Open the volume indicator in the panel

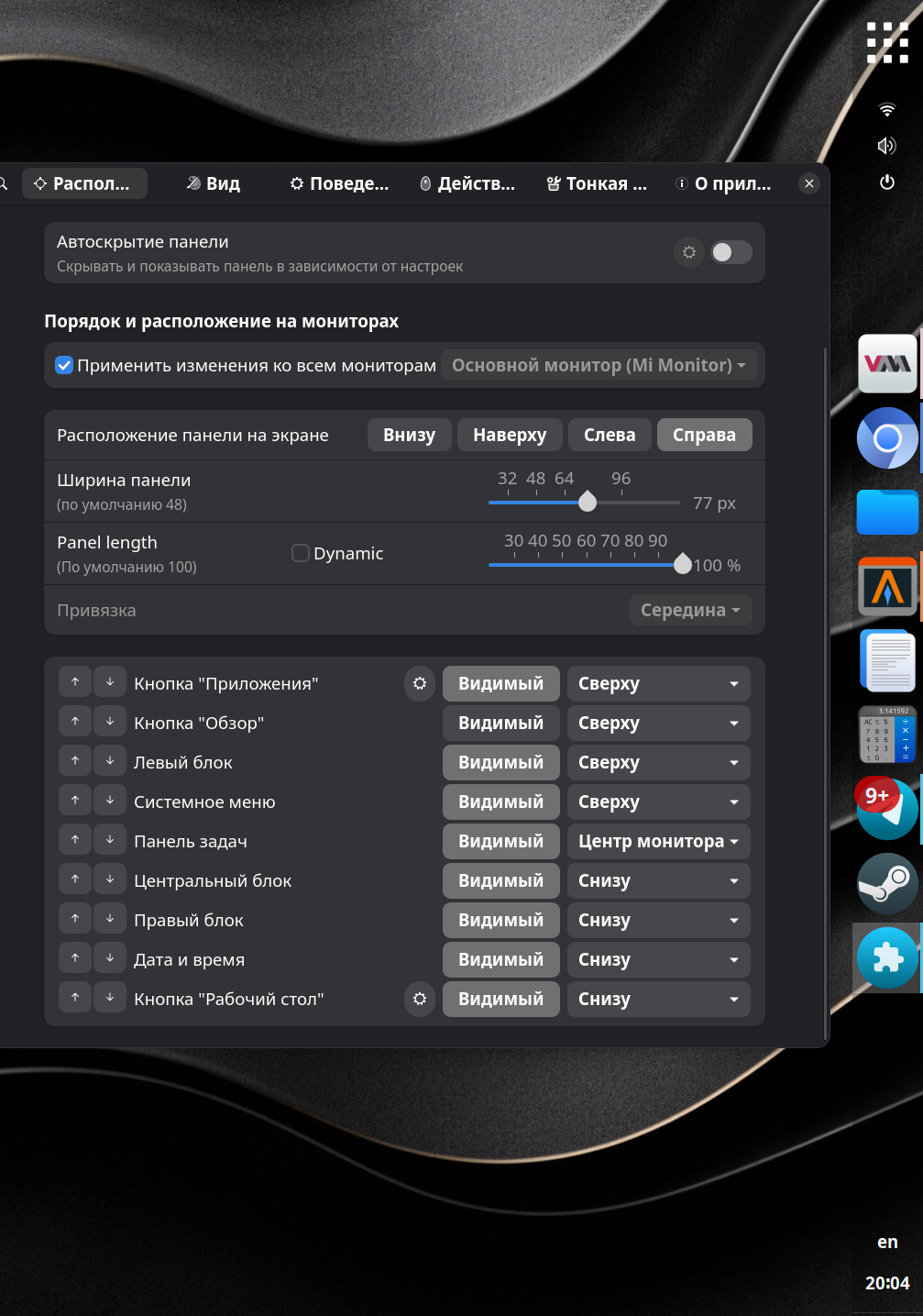click(x=887, y=146)
